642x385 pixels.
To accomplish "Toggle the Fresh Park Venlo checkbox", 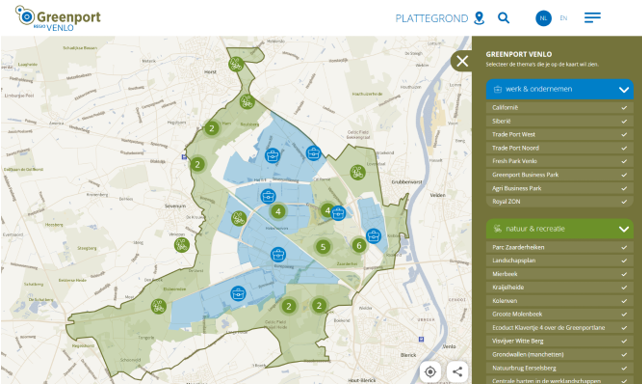I will [x=559, y=161].
